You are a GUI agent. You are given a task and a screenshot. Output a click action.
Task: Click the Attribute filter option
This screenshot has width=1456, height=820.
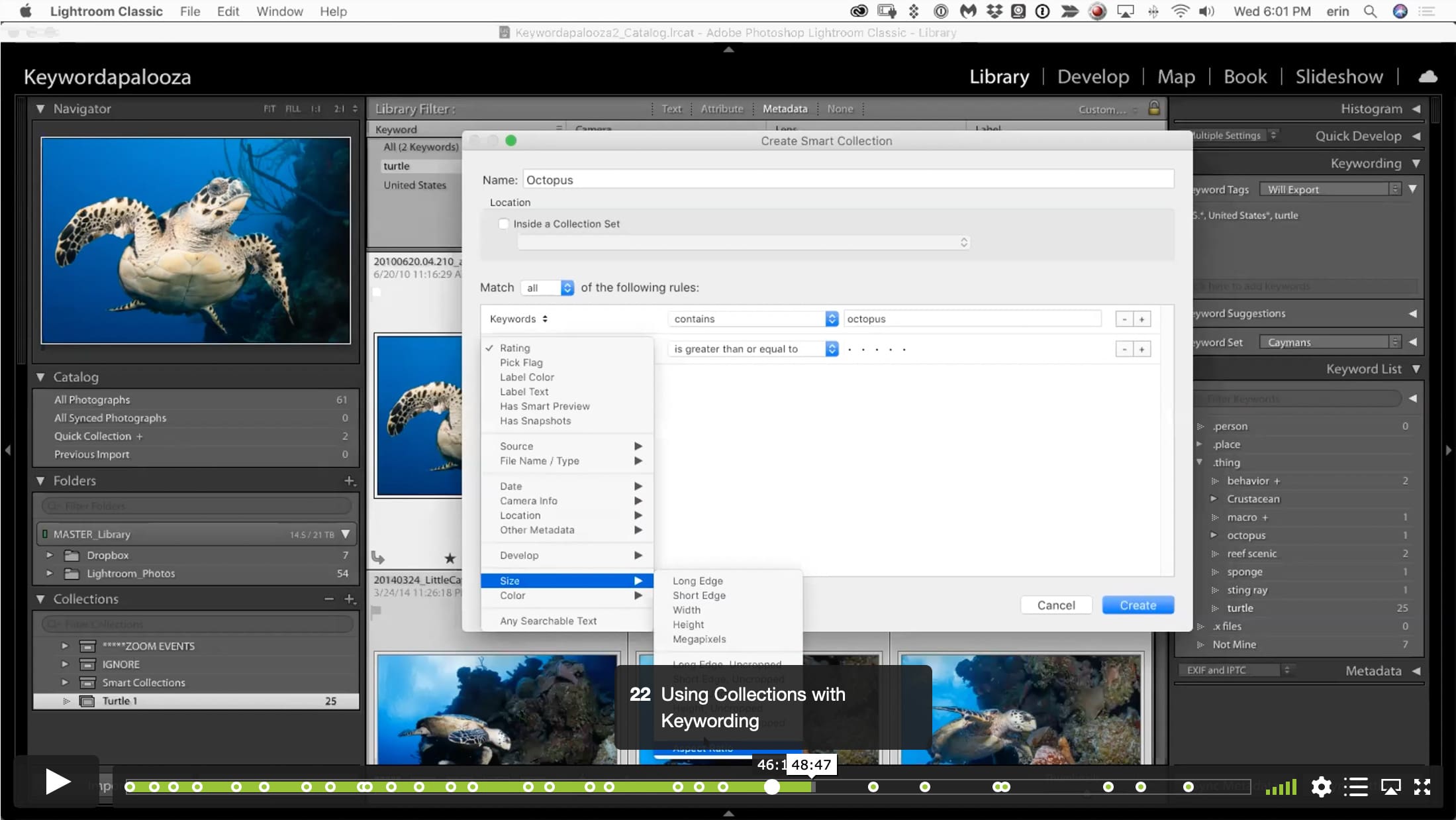722,109
